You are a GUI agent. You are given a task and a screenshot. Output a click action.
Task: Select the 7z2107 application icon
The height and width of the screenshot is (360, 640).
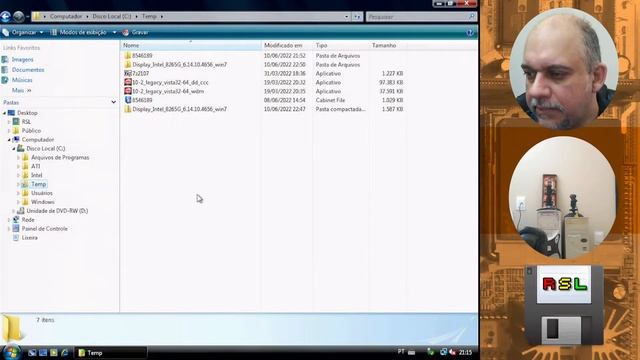click(128, 73)
